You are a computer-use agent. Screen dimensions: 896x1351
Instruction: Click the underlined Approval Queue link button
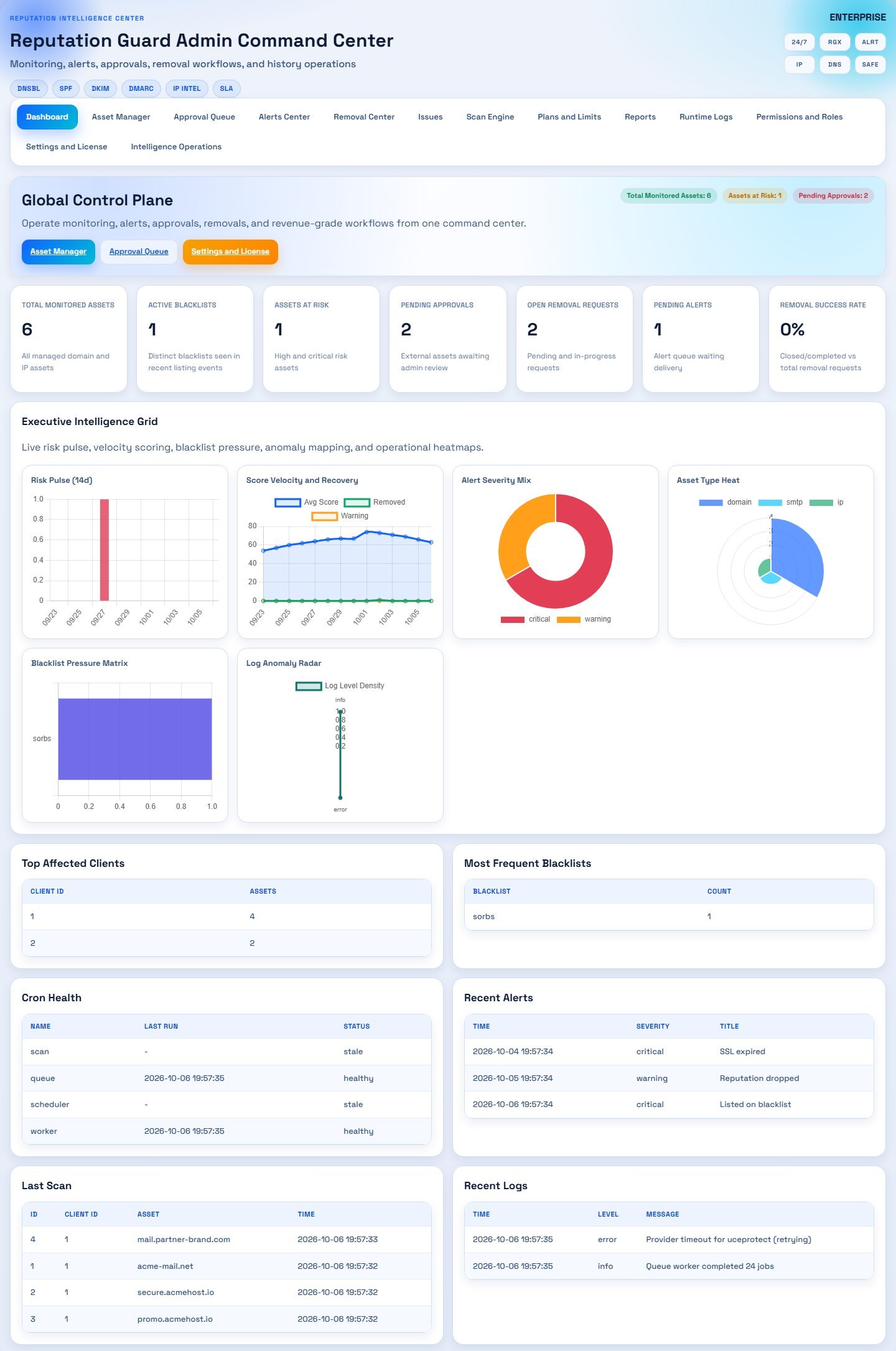pyautogui.click(x=139, y=251)
